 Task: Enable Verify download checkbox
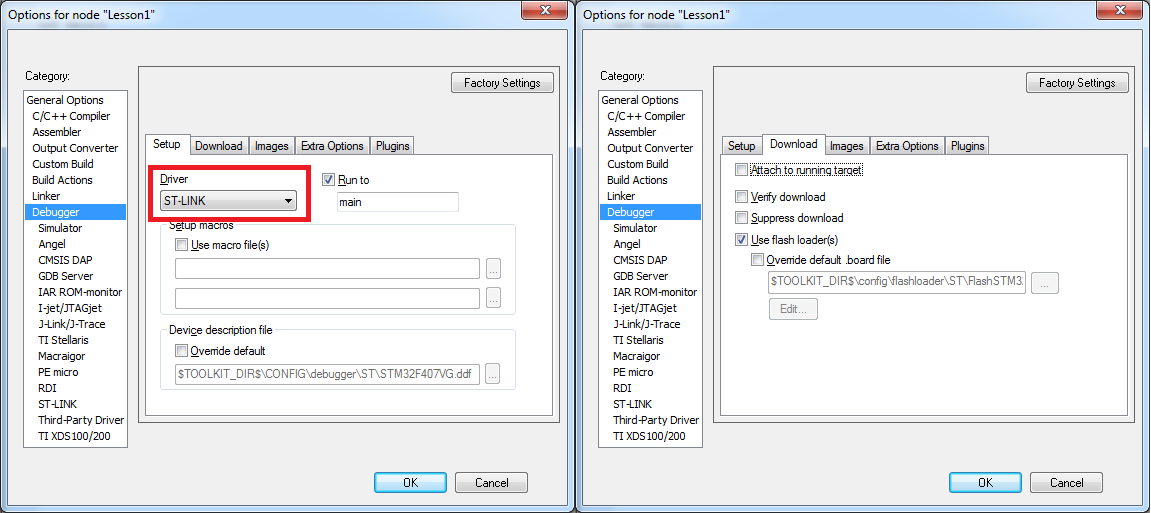pos(741,197)
